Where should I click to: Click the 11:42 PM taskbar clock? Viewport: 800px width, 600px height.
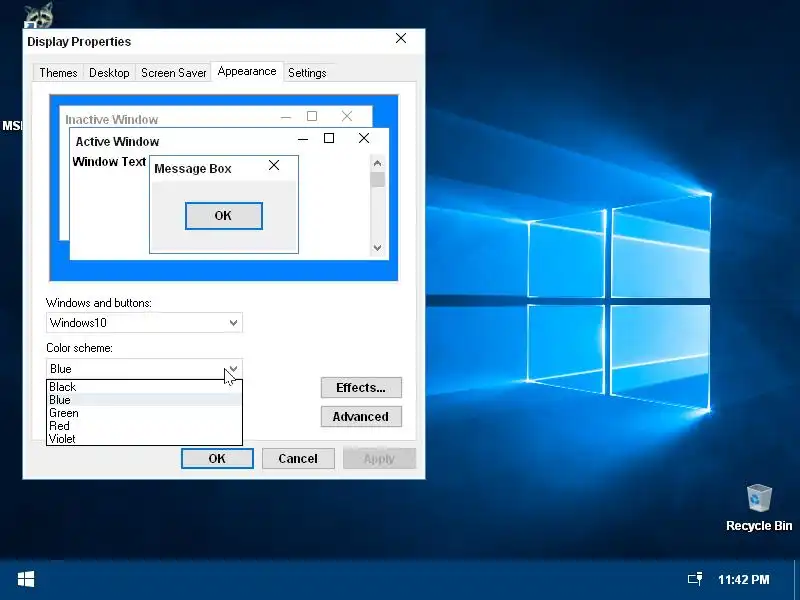pyautogui.click(x=743, y=580)
